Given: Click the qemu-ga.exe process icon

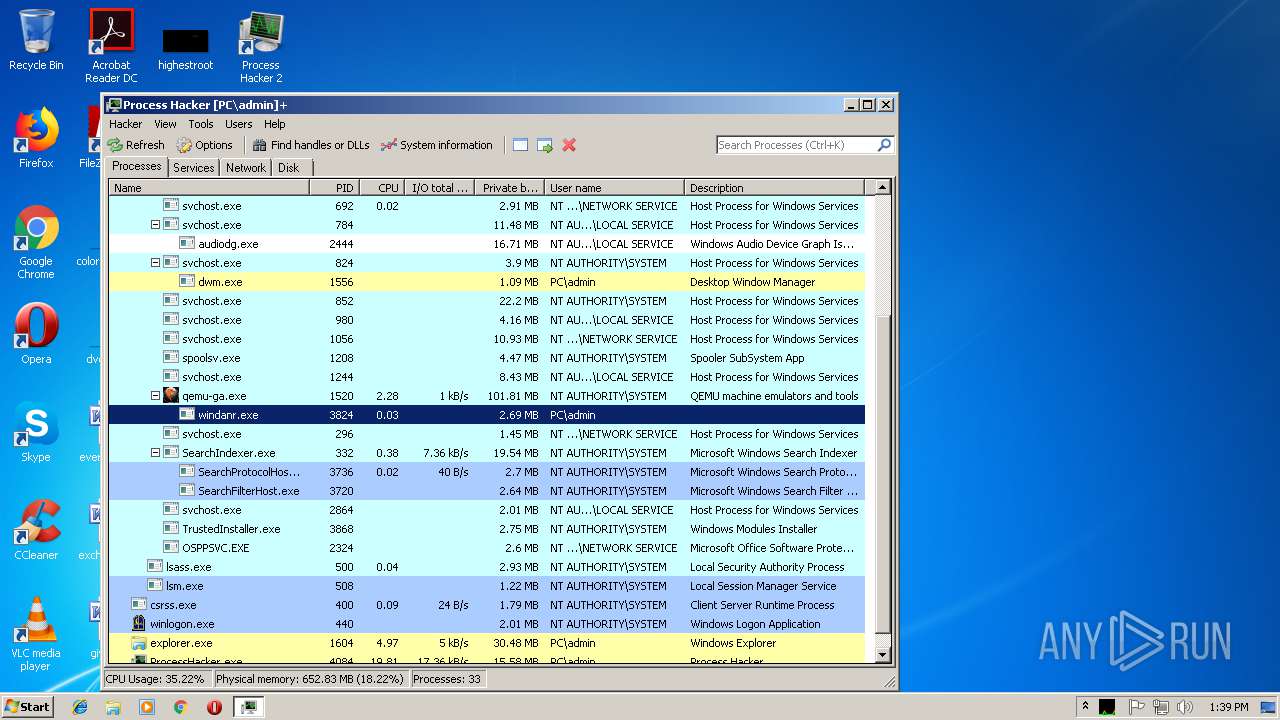Looking at the screenshot, I should click(x=171, y=396).
